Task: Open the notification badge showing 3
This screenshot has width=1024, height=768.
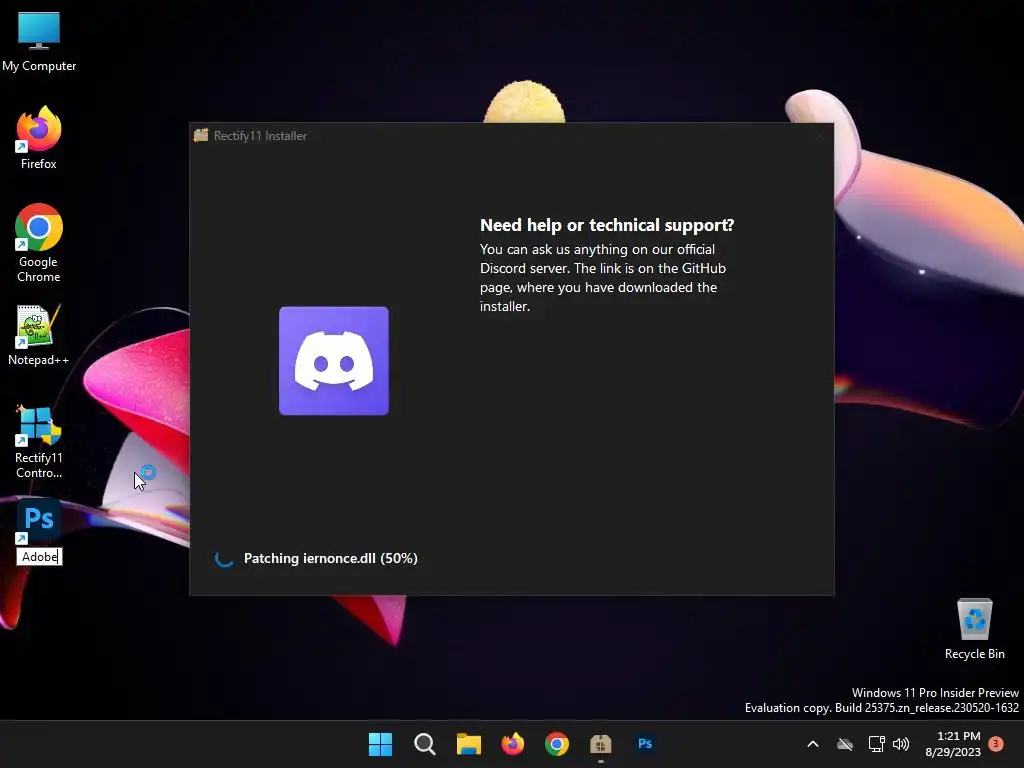Action: pyautogui.click(x=996, y=743)
